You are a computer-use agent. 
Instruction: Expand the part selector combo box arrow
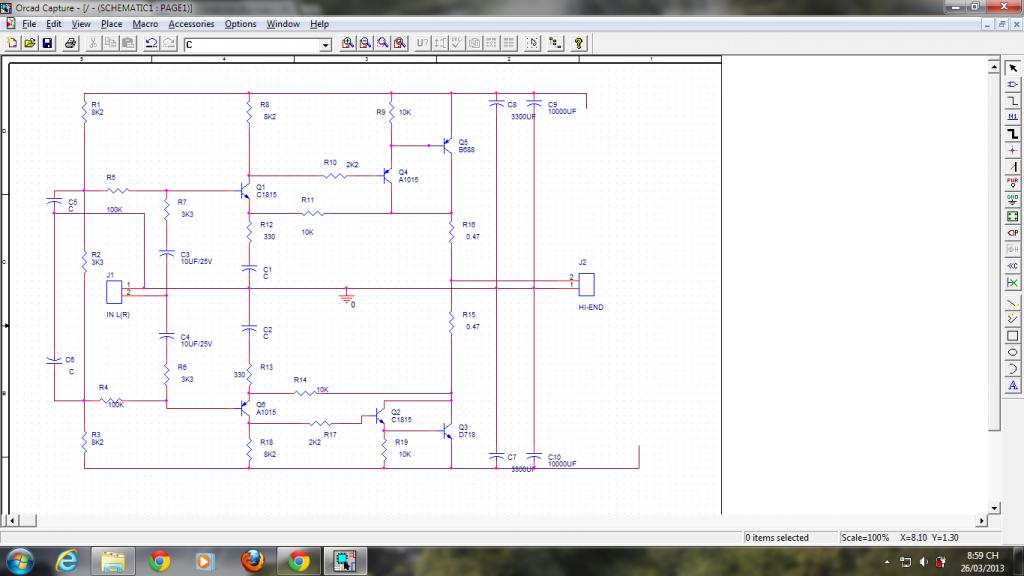[325, 44]
